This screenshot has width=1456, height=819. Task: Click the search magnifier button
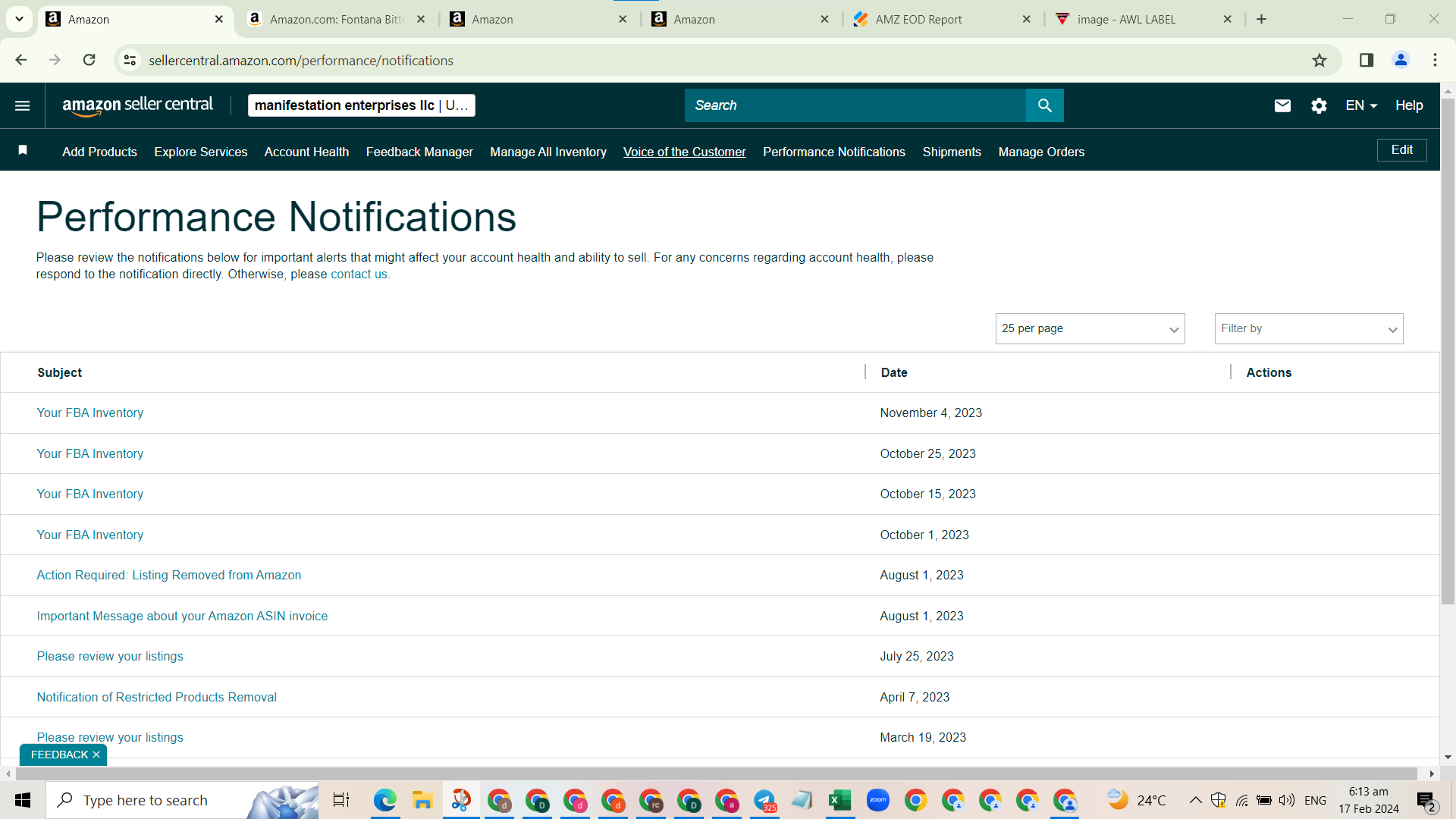click(1044, 105)
